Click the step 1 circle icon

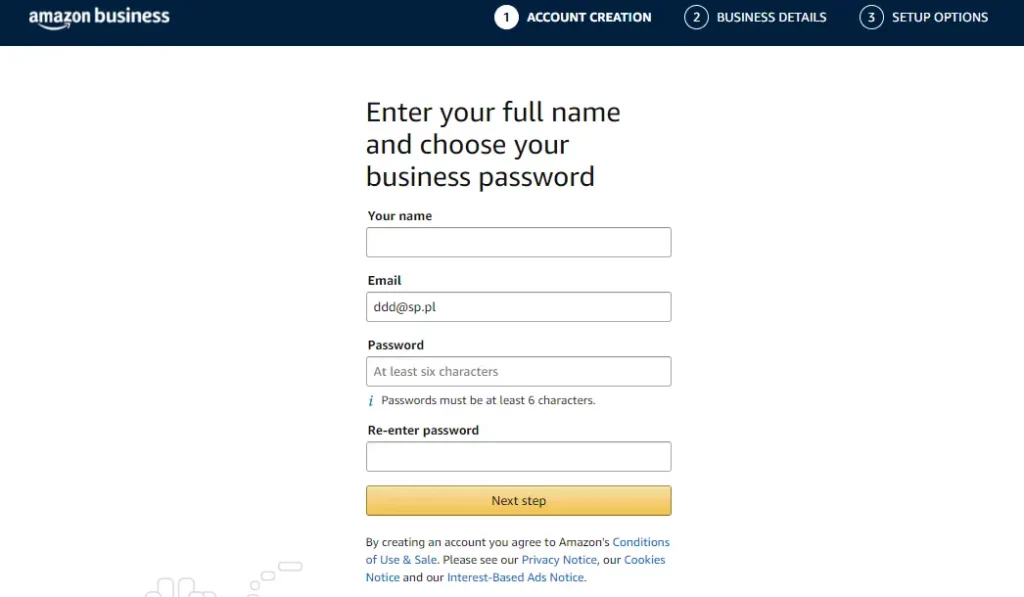tap(506, 18)
